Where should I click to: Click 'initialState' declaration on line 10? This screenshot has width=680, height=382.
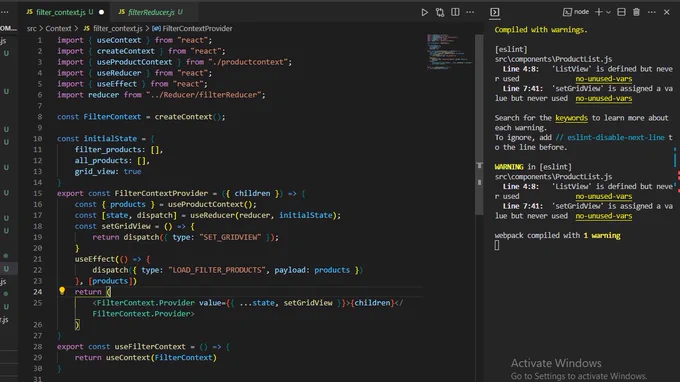[x=110, y=139]
